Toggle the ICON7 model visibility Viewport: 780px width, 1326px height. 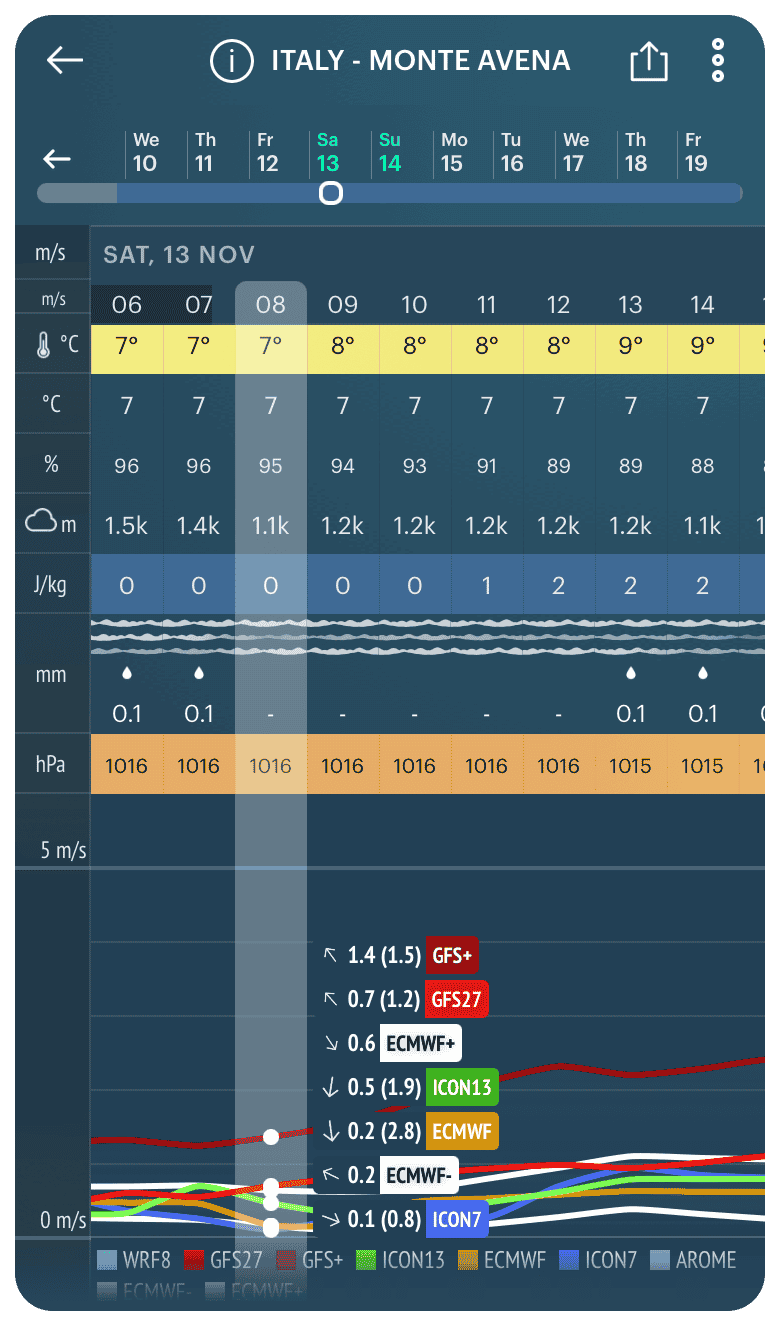point(598,1260)
